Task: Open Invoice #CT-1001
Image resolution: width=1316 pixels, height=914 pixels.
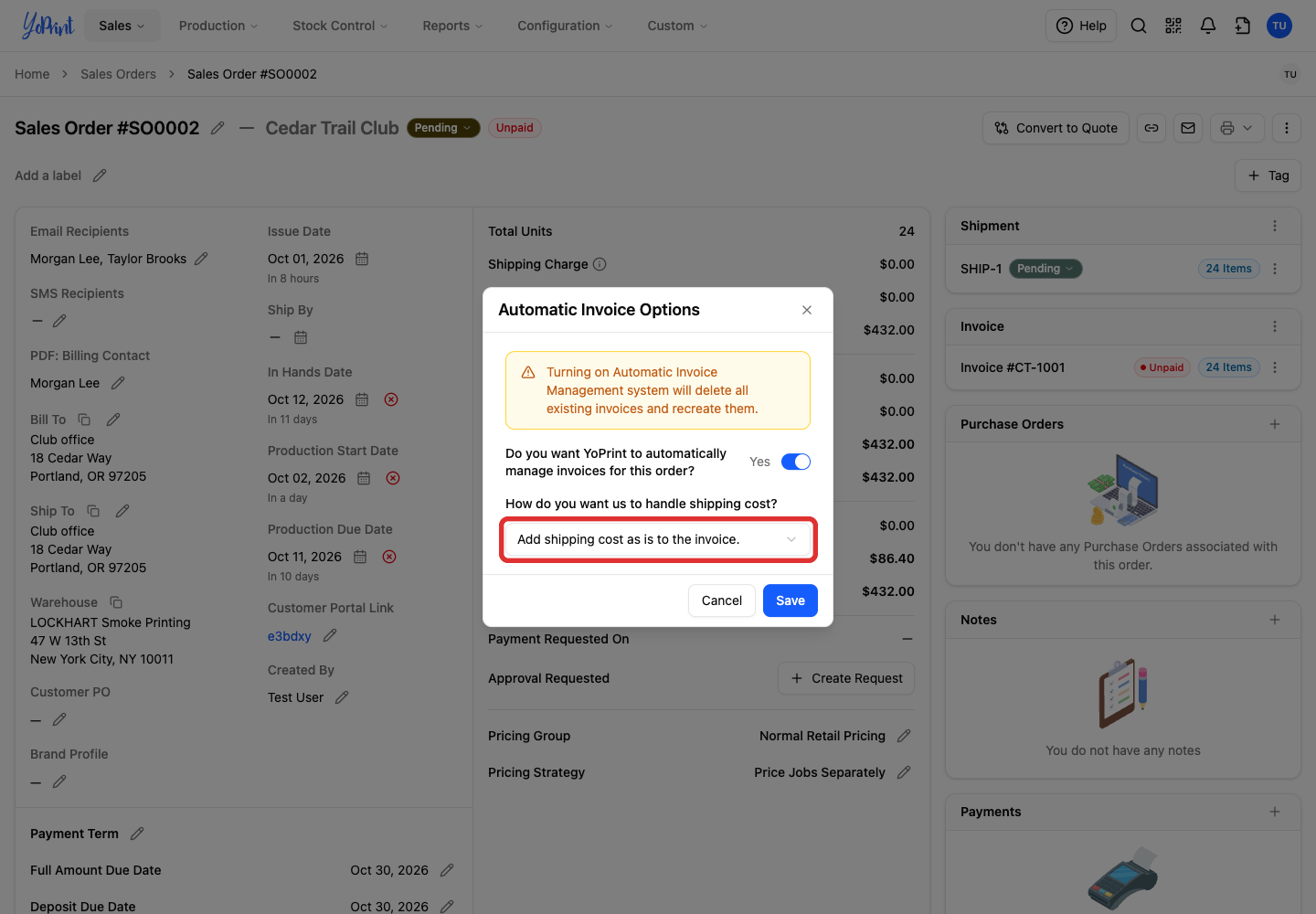Action: tap(1013, 367)
